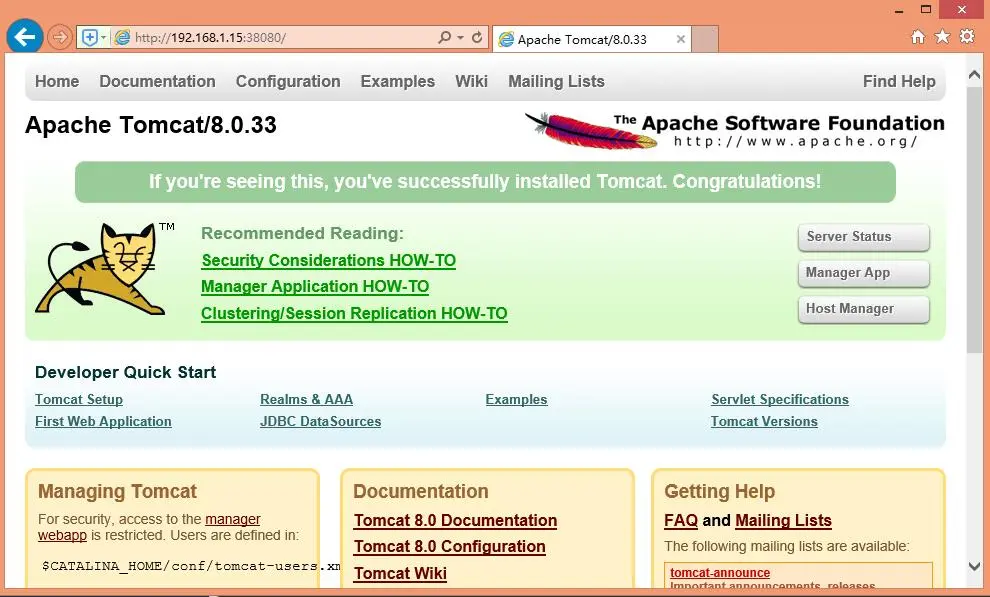The height and width of the screenshot is (597, 990).
Task: Open the JDBC DataSources link
Action: 321,422
